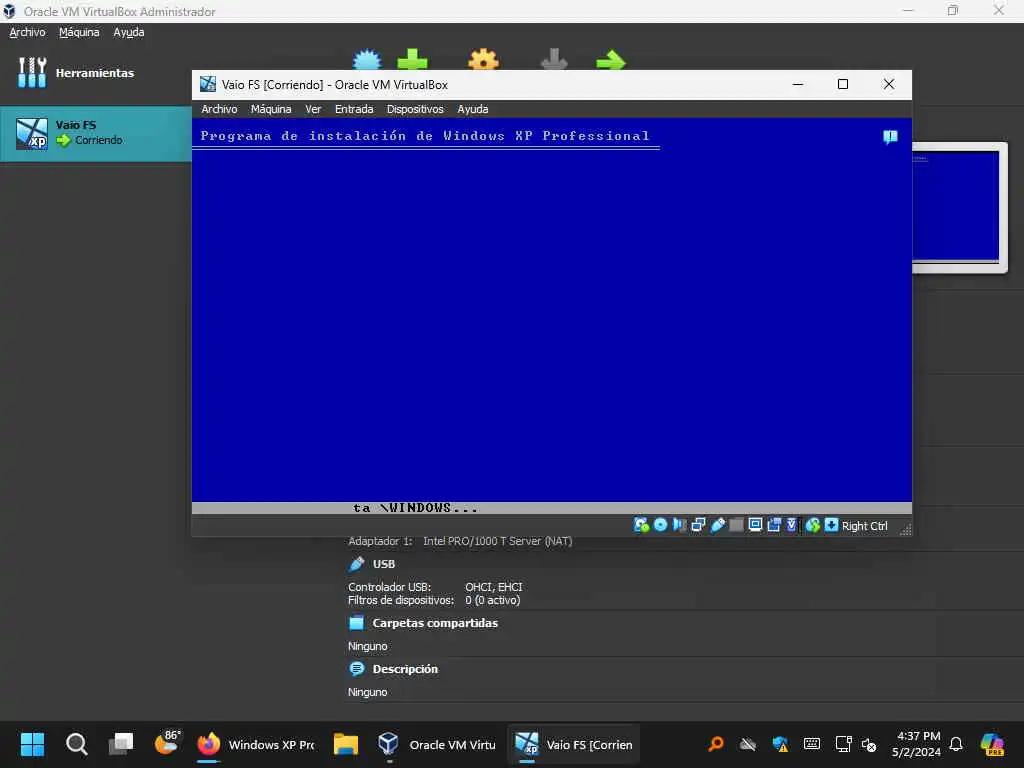
Task: Open the Entrada menu in the VM window
Action: click(x=354, y=109)
